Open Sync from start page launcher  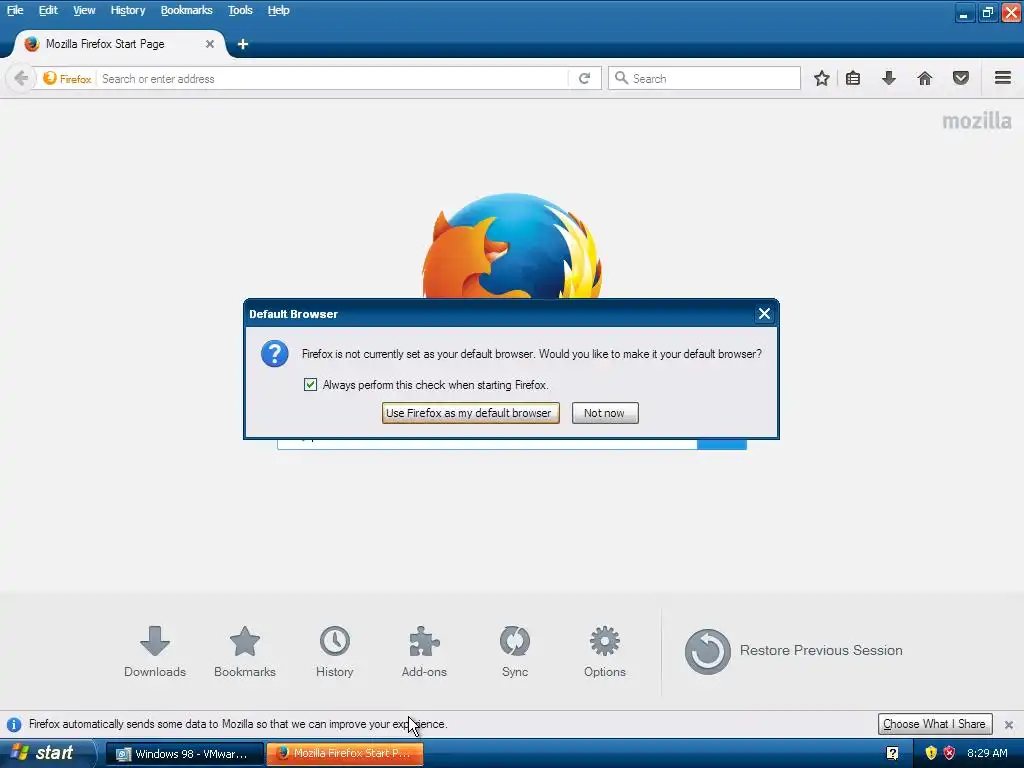(515, 652)
